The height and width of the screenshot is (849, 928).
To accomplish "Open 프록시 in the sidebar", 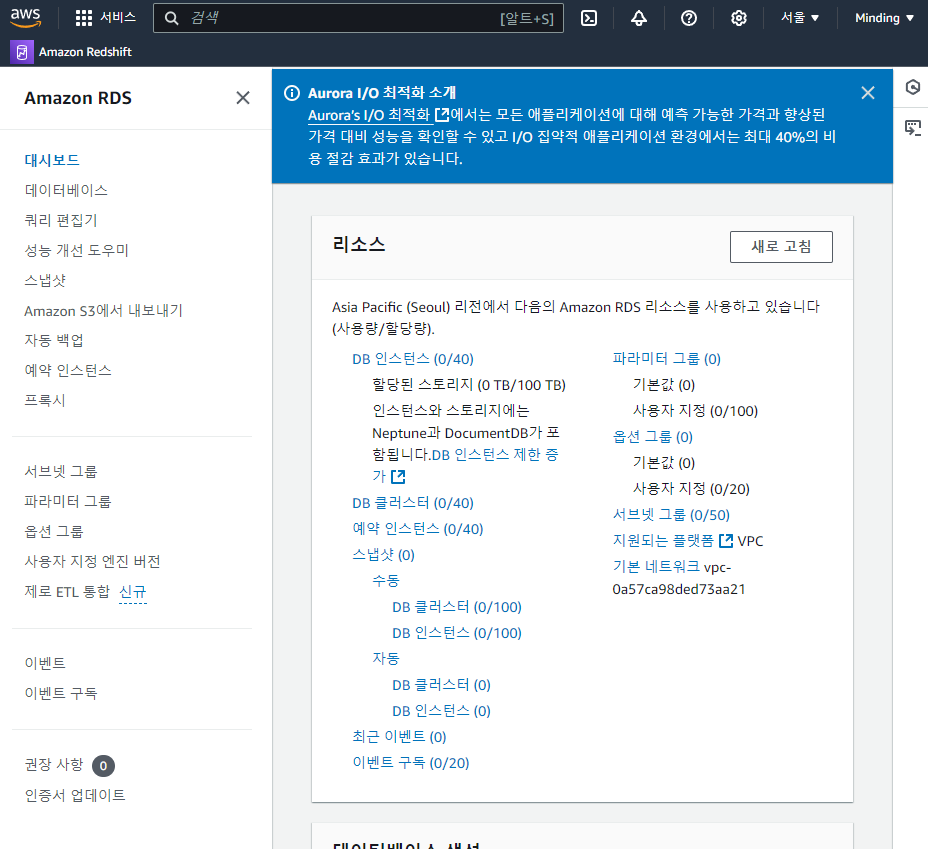I will [x=45, y=401].
